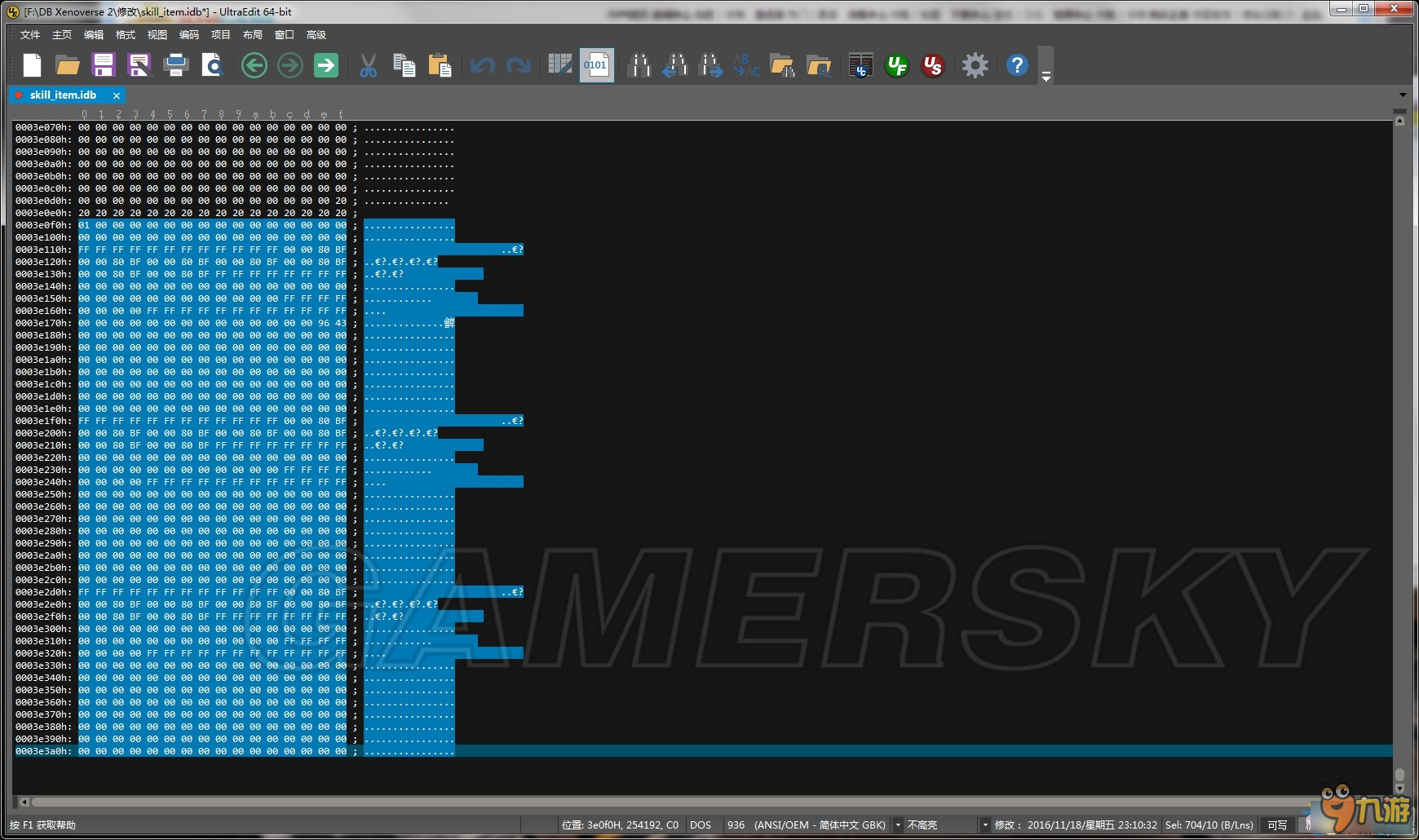The height and width of the screenshot is (840, 1419).
Task: Click the green solid arrow icon
Action: click(326, 65)
